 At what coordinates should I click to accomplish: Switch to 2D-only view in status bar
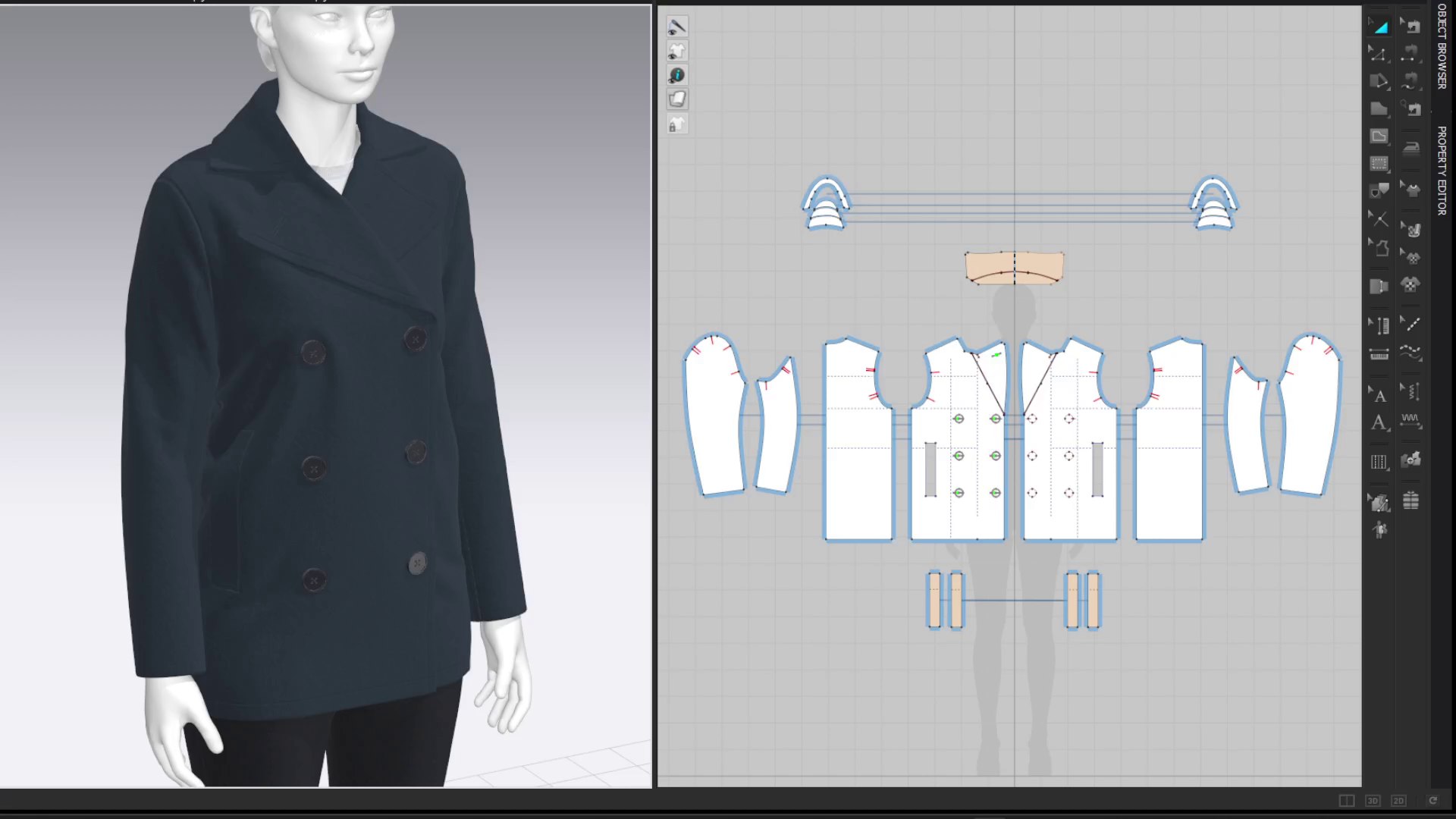tap(1399, 801)
